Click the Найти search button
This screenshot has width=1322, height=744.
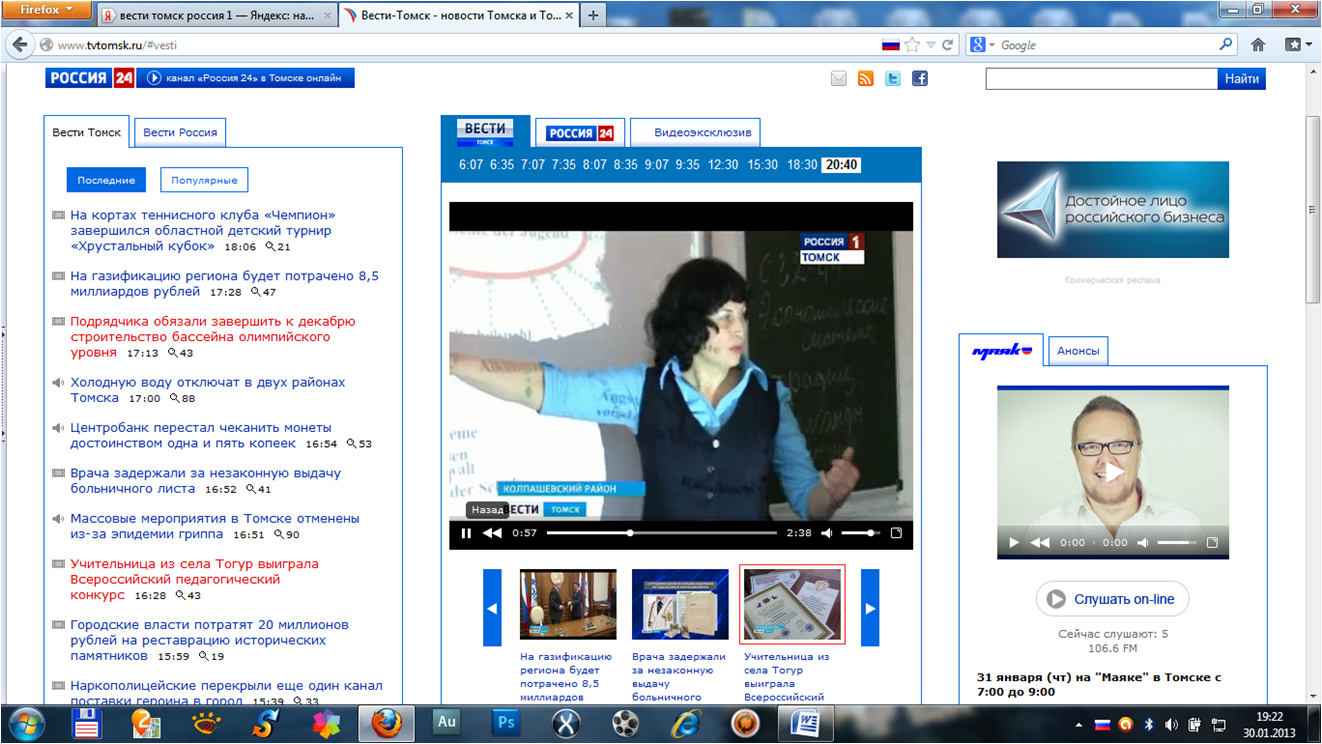[x=1241, y=78]
